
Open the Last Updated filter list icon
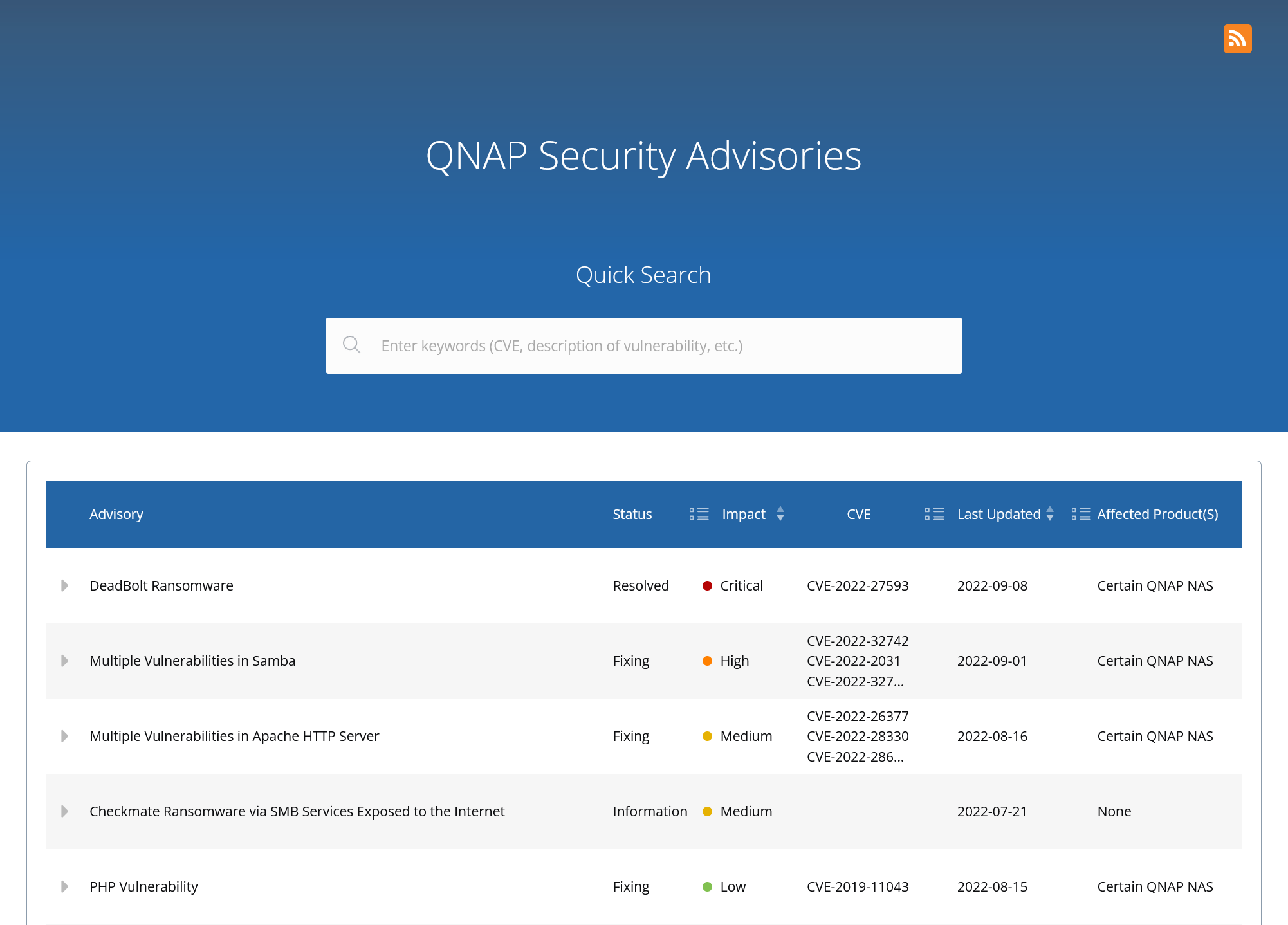point(934,514)
